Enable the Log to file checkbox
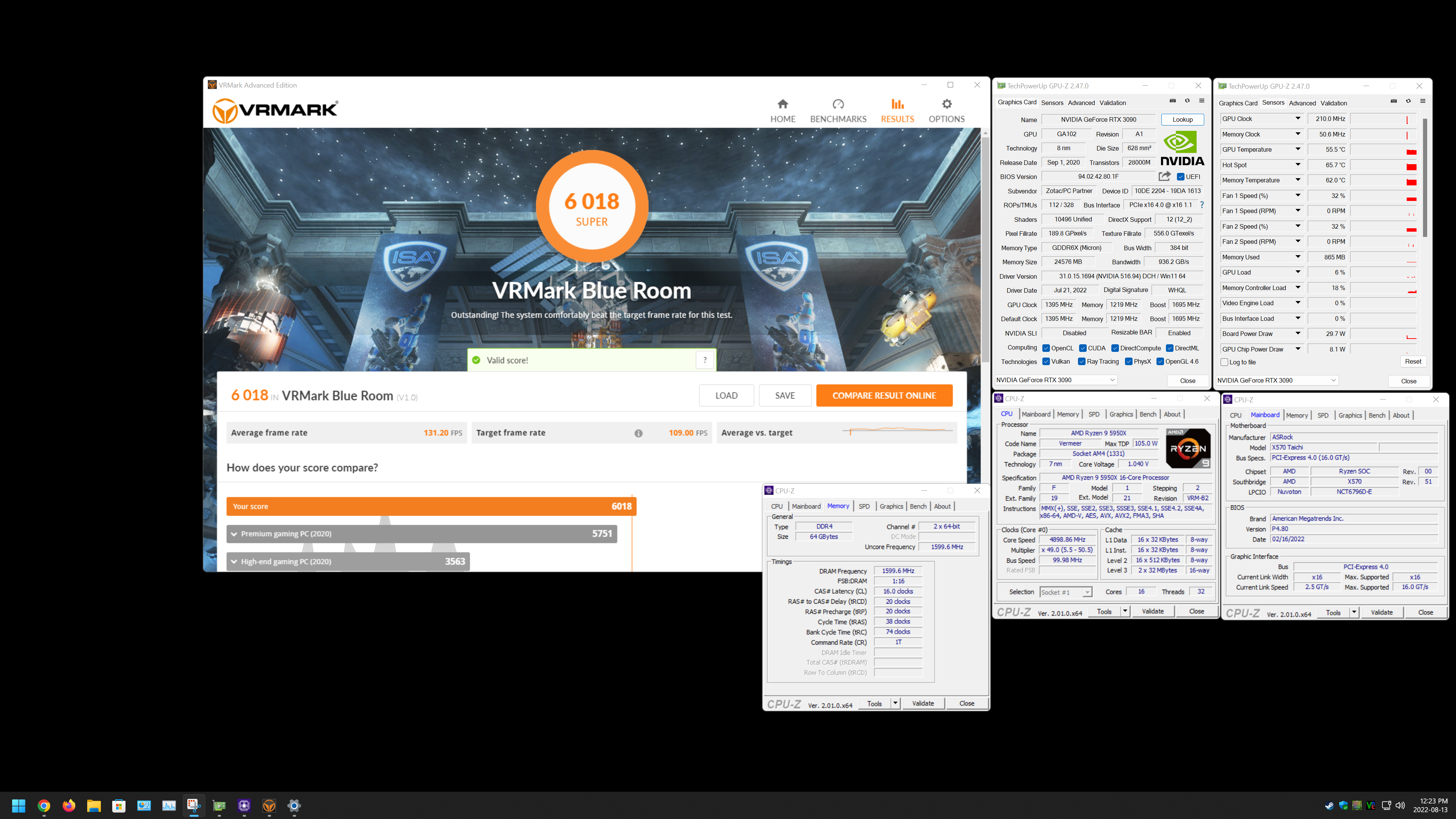 coord(1224,362)
